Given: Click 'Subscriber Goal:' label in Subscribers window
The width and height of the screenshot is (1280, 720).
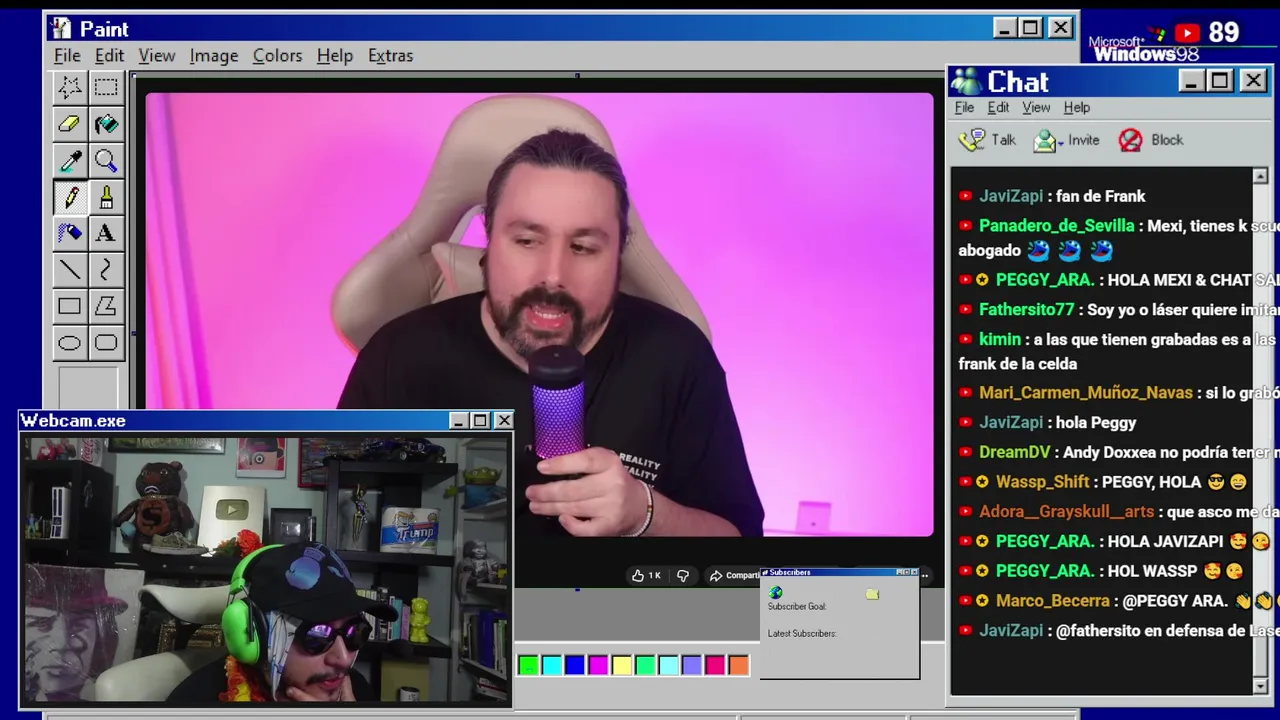Looking at the screenshot, I should 796,607.
